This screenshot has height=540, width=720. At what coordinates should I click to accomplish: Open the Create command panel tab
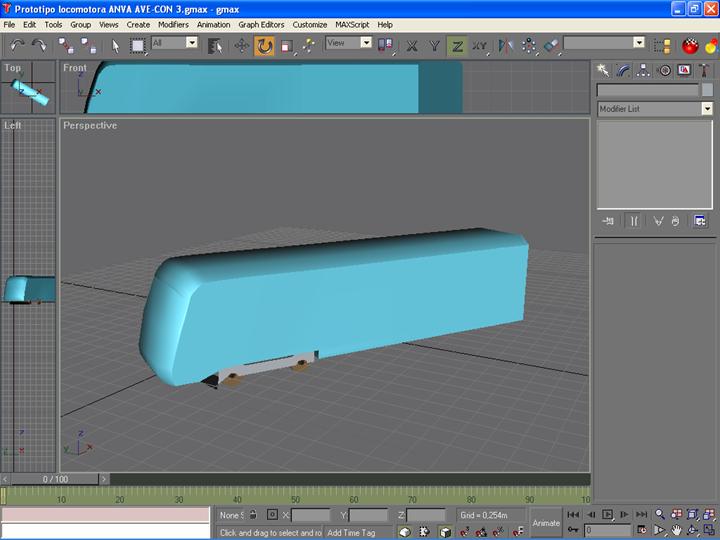click(x=604, y=70)
